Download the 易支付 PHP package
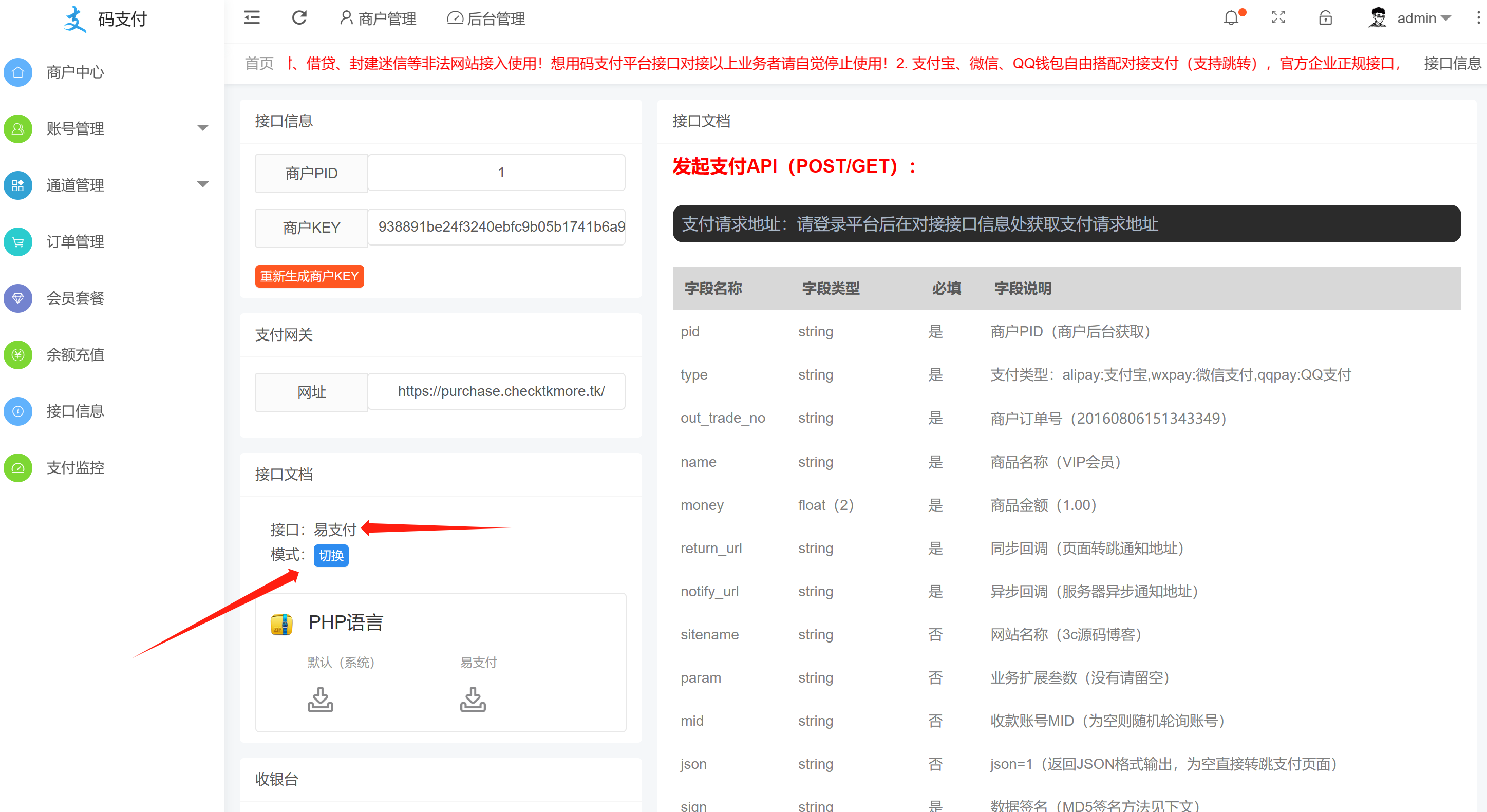This screenshot has height=812, width=1487. 473,699
